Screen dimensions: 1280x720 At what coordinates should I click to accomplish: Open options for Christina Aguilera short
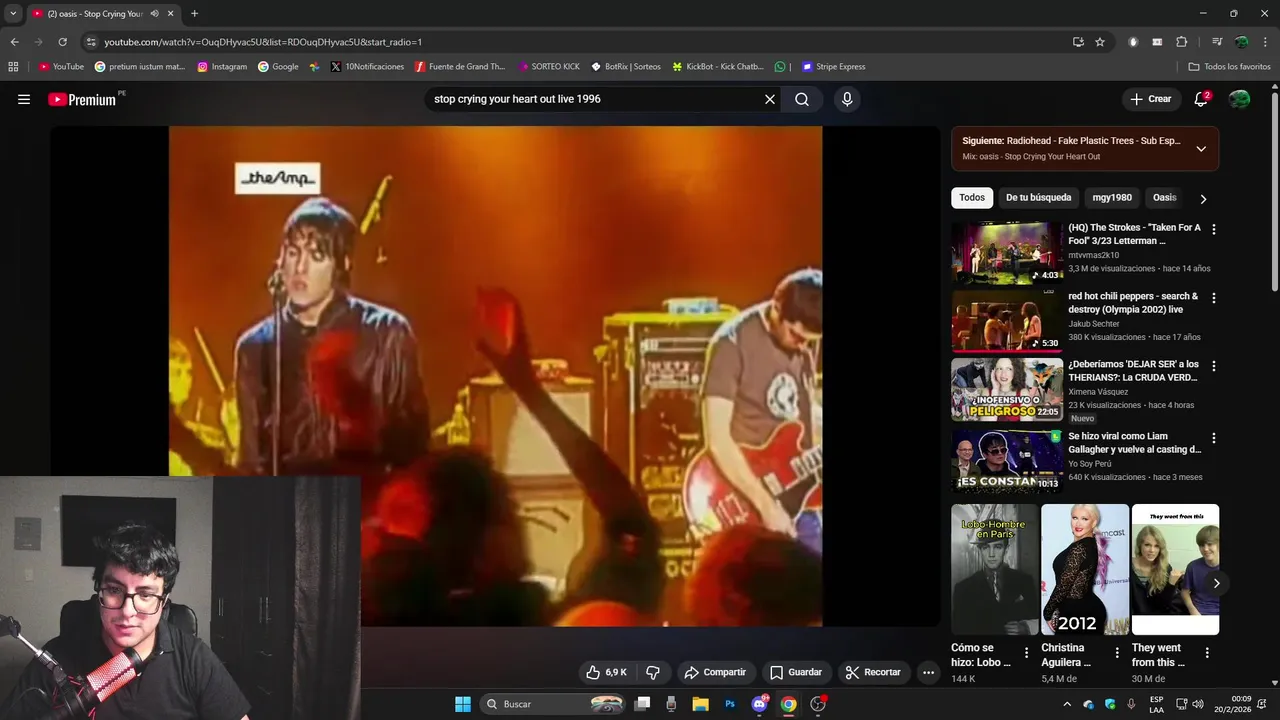pos(1117,653)
